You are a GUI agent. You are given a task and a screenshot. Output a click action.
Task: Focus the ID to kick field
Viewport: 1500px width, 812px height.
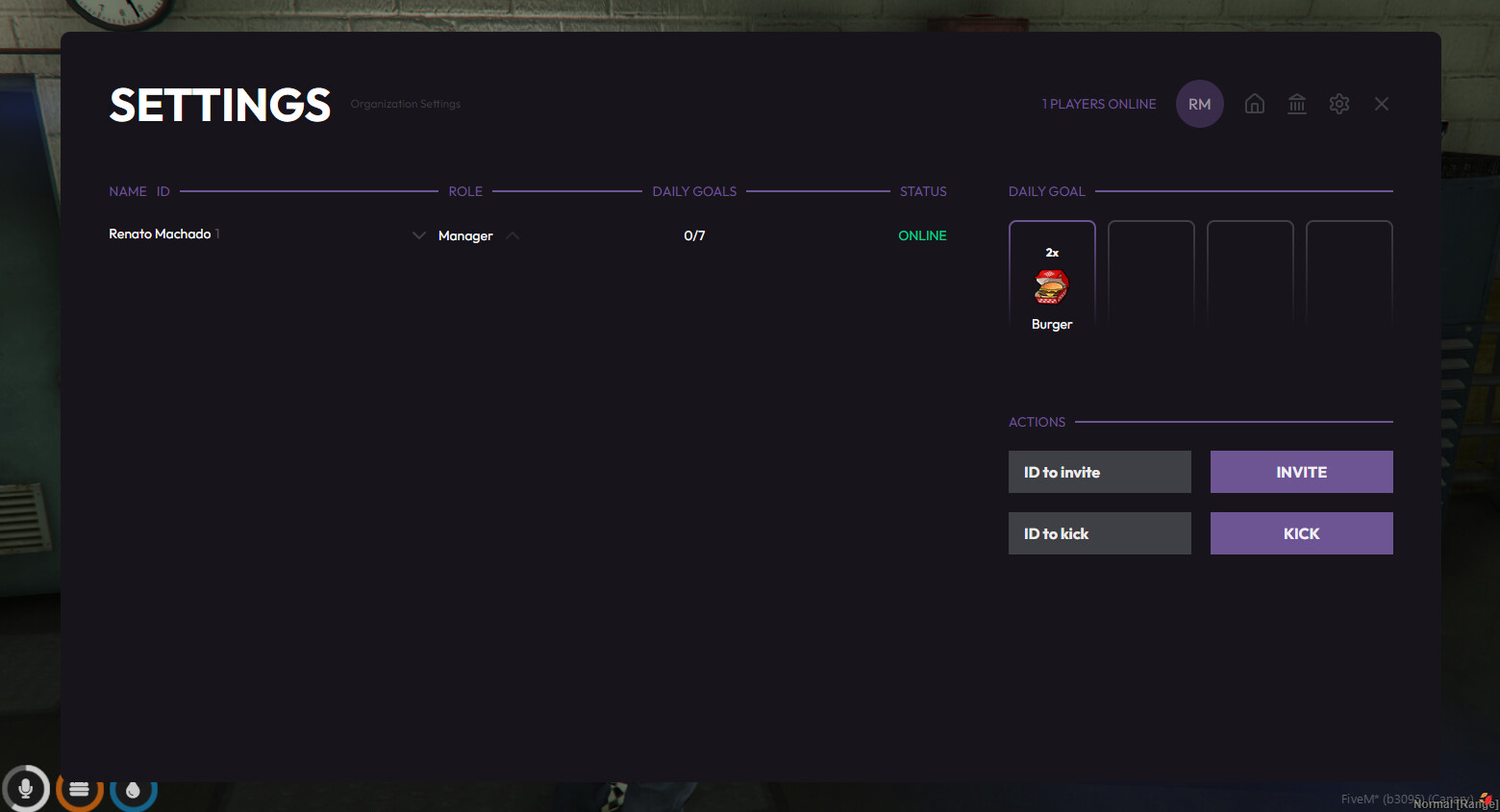click(1100, 533)
